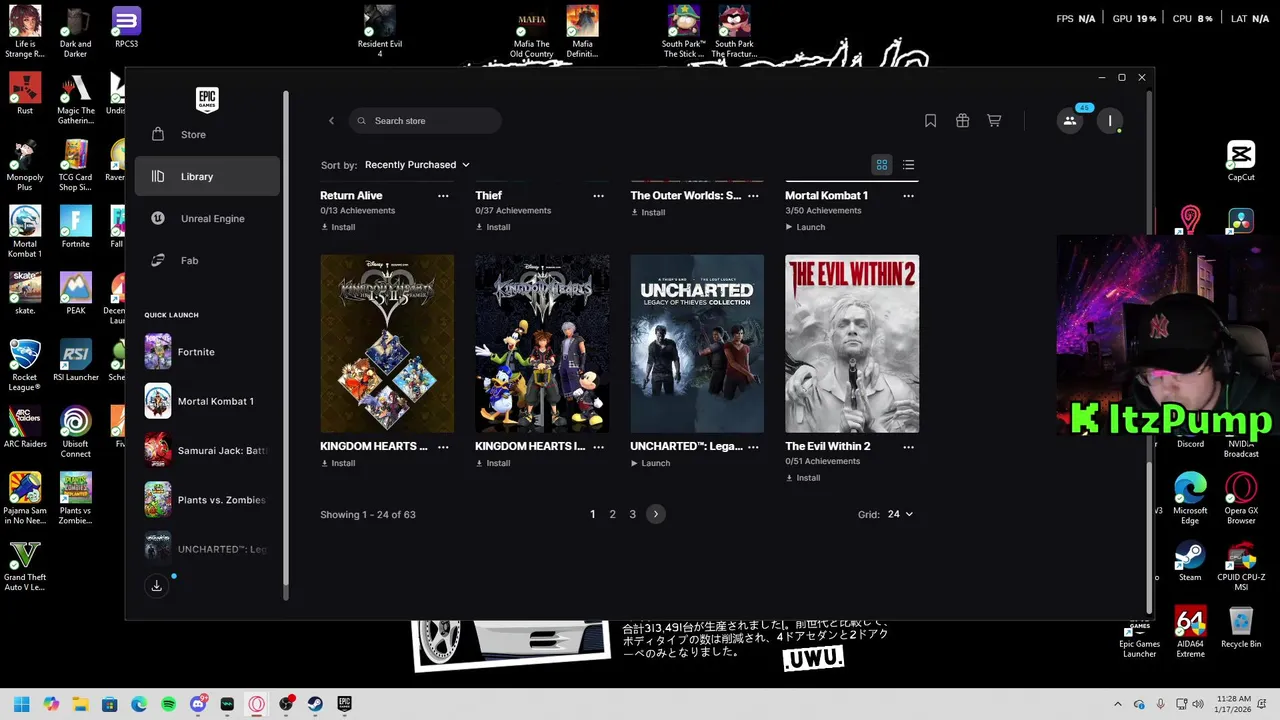The width and height of the screenshot is (1280, 720).
Task: Select the Kingdom Hearts 1.5+2.5 cover art
Action: [387, 343]
